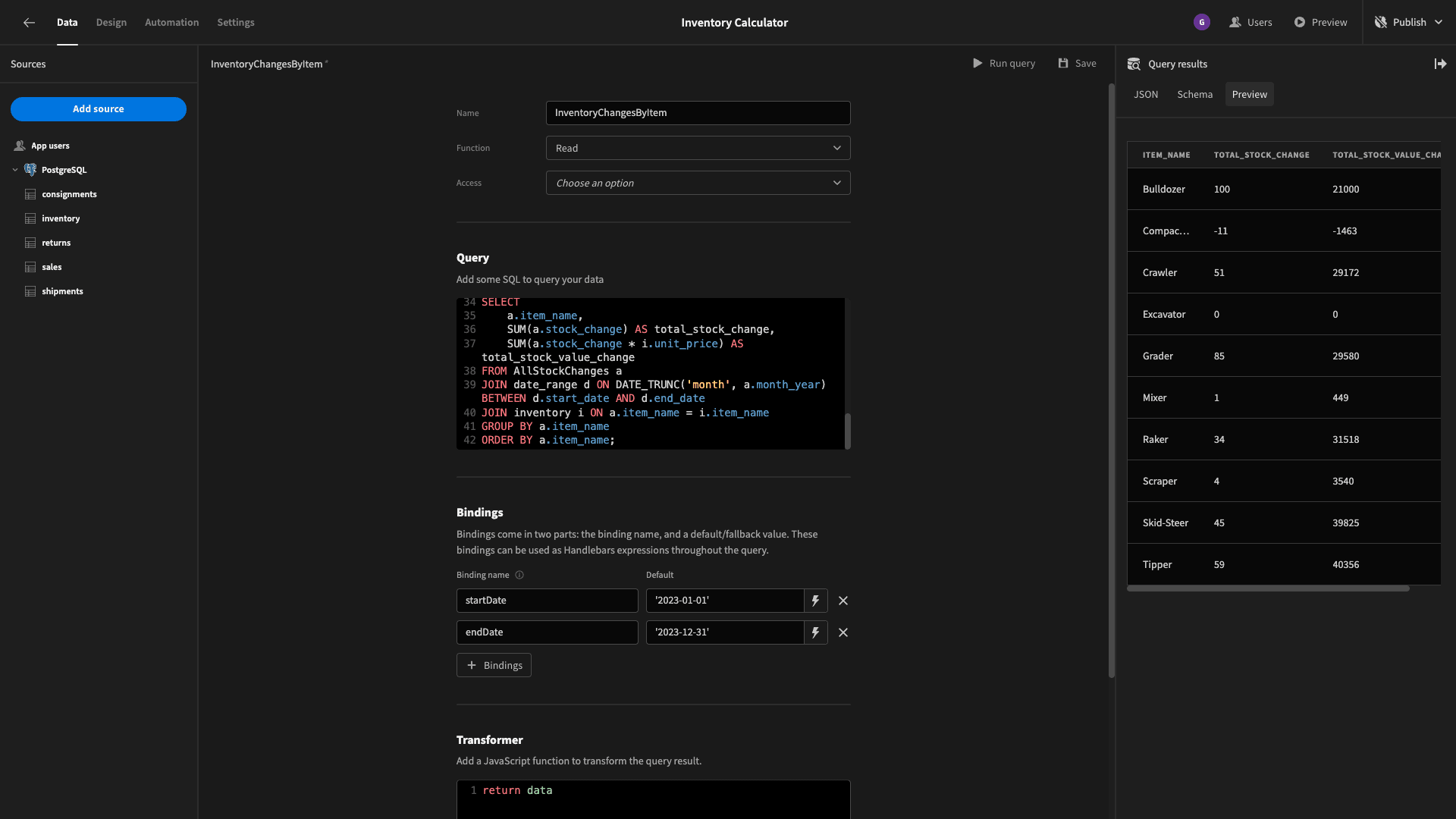Switch to the JSON results tab
Screen dimensions: 1456x819
1146,94
